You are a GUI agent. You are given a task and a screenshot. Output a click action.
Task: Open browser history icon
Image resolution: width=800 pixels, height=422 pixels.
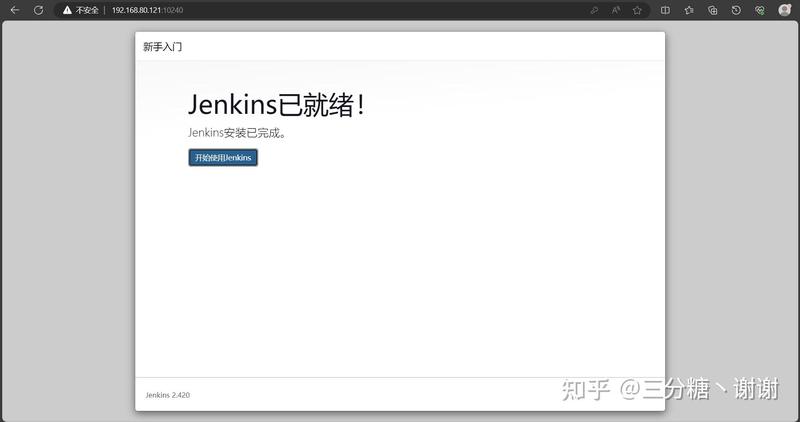736,10
